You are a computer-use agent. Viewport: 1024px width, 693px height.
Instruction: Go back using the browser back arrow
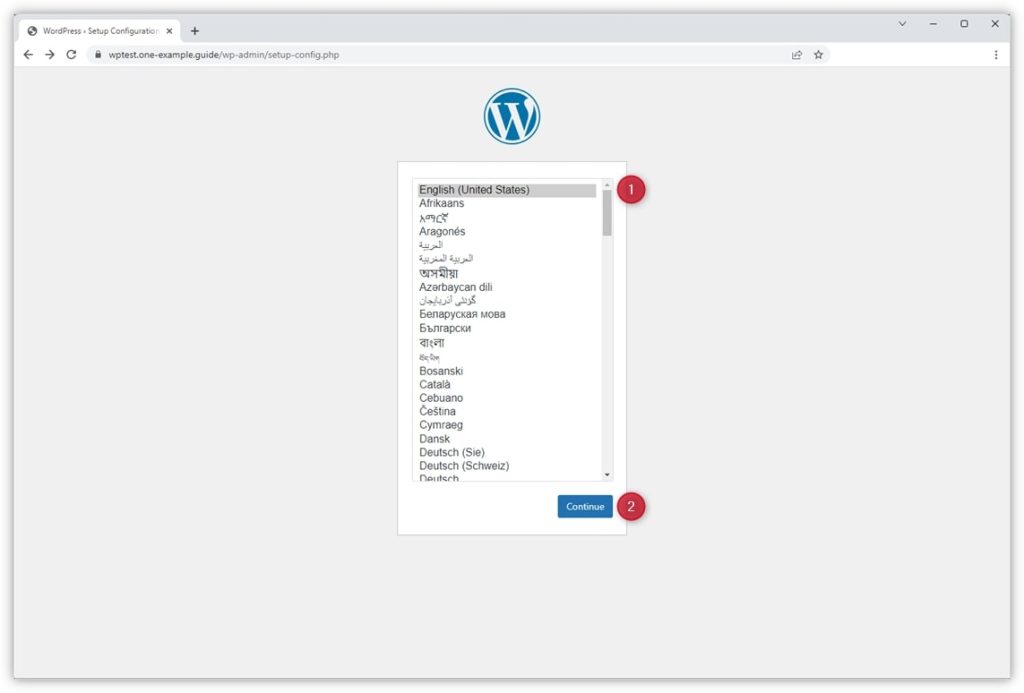(28, 55)
